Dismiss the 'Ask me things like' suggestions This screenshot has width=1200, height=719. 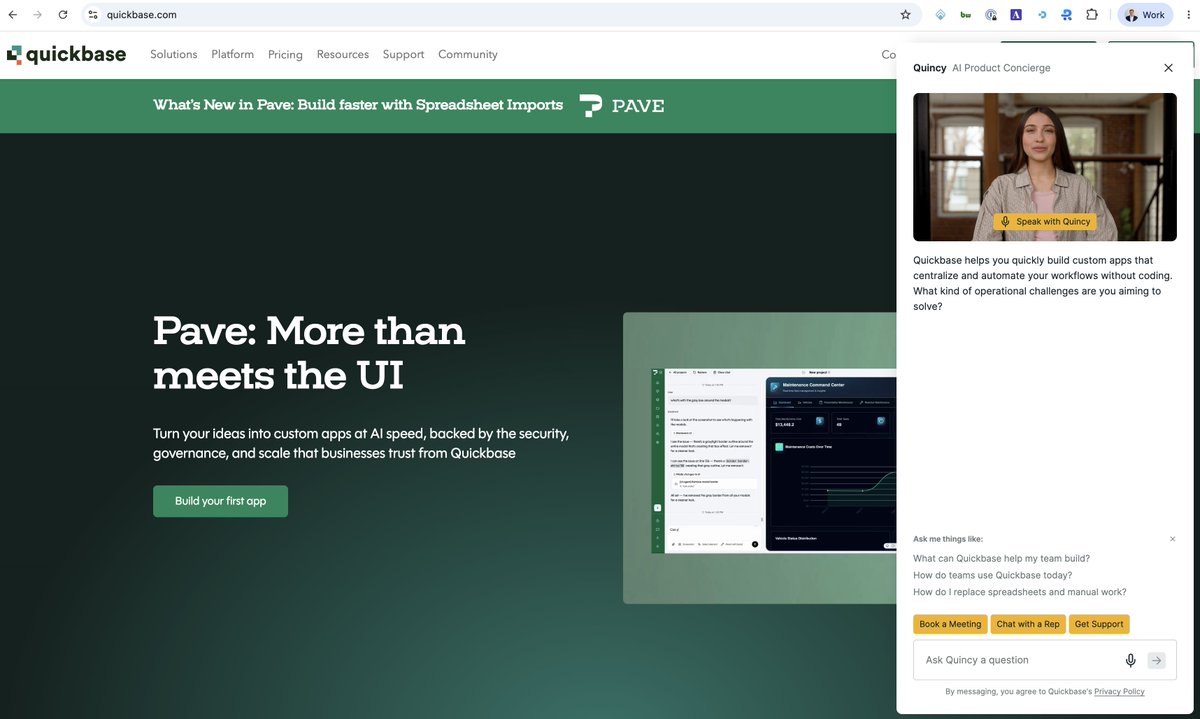pyautogui.click(x=1173, y=539)
